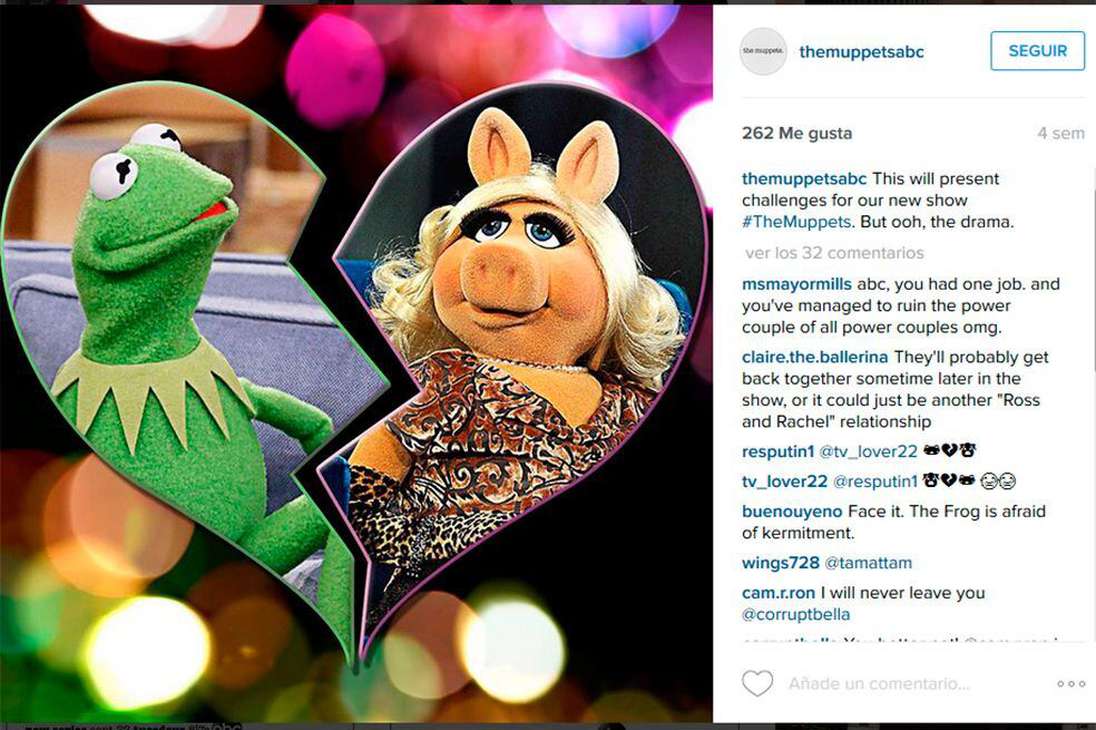The height and width of the screenshot is (730, 1096).
Task: Click the @tamattam mention
Action: coord(868,562)
